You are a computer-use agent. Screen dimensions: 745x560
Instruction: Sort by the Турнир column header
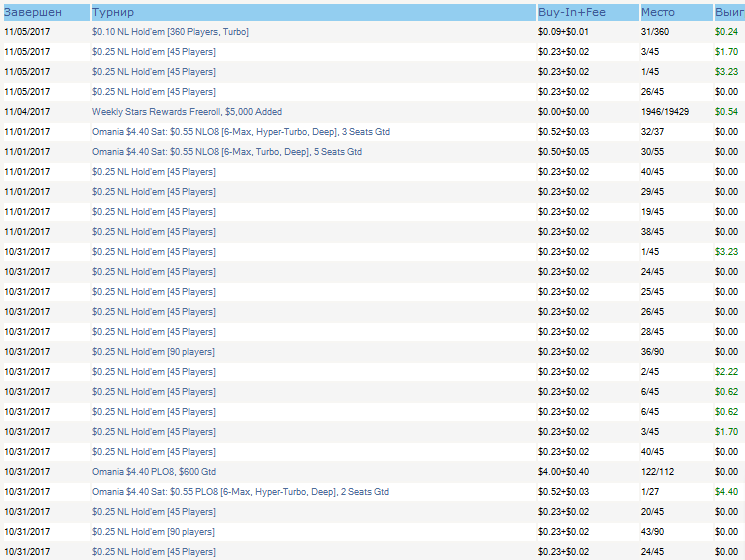314,12
